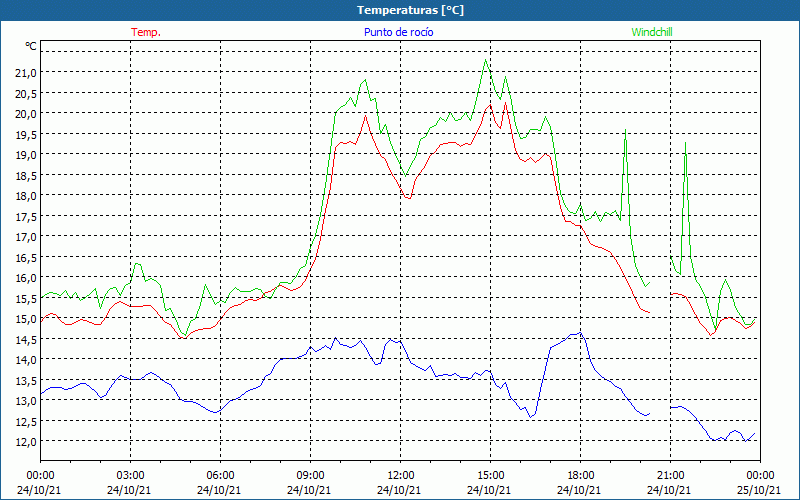Click the 03:00 time axis label
Viewport: 800px width, 500px height.
pos(130,476)
